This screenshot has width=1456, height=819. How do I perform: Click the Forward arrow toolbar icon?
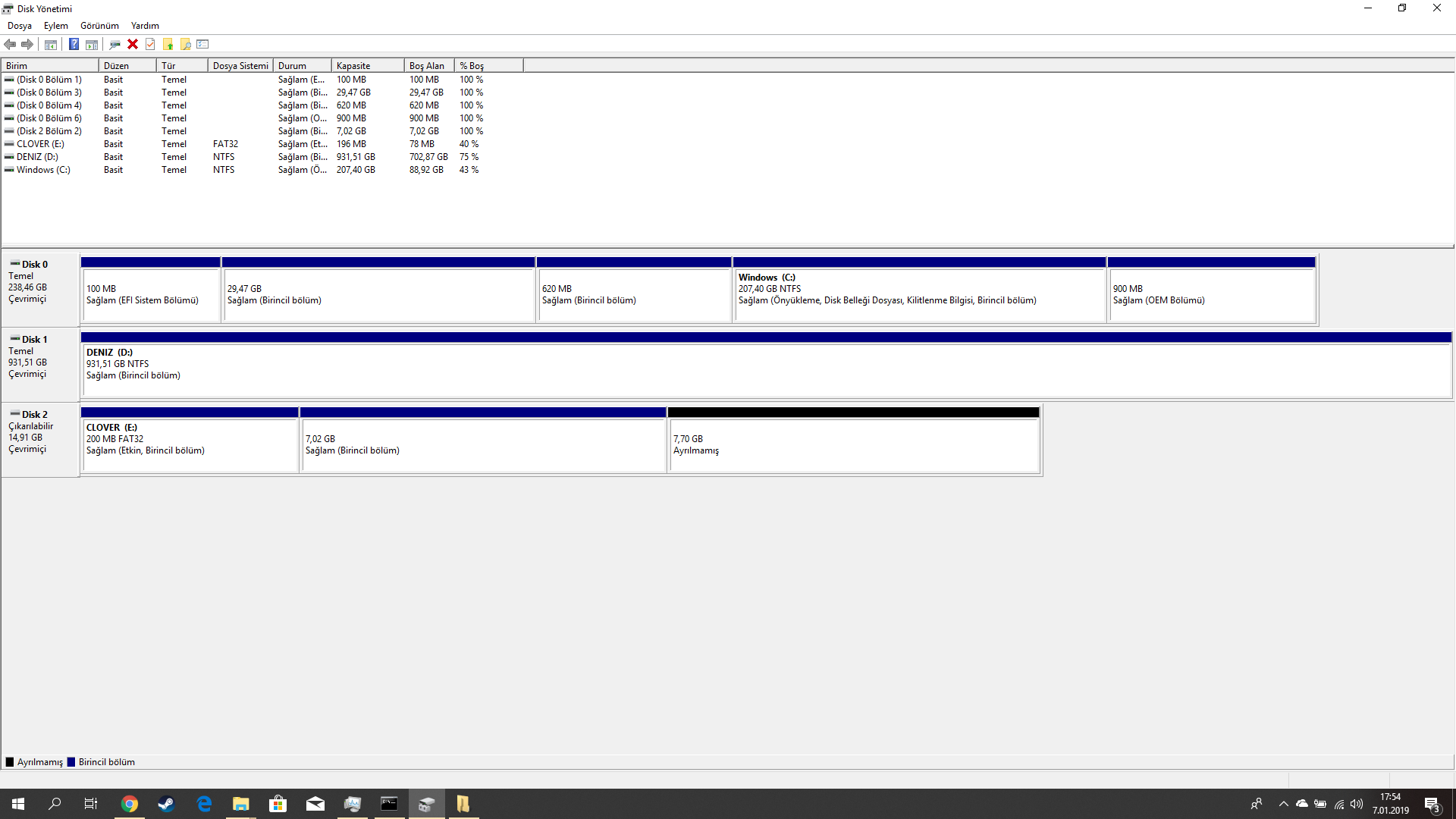point(27,44)
